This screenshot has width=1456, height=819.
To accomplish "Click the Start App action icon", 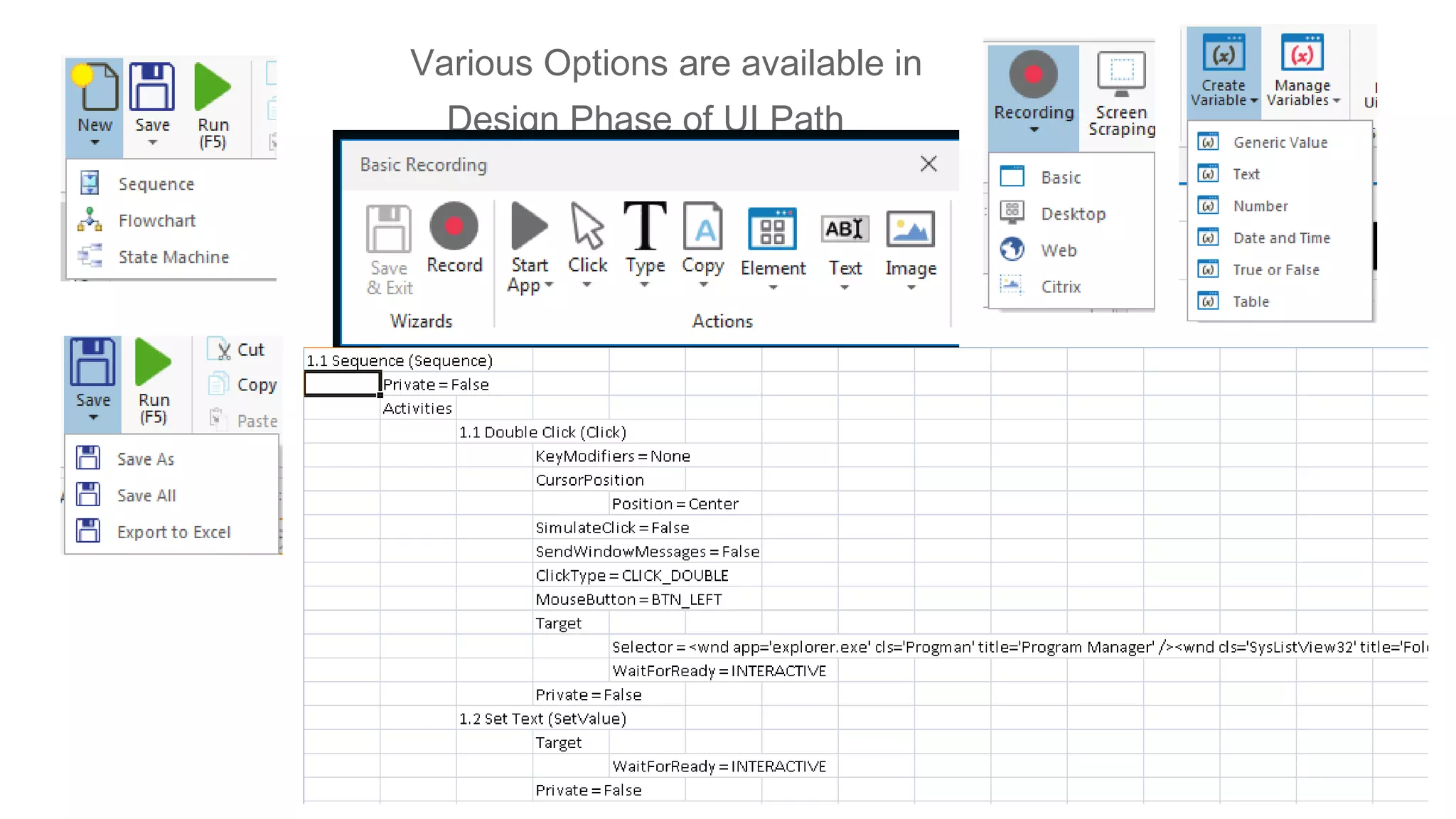I will [x=530, y=226].
